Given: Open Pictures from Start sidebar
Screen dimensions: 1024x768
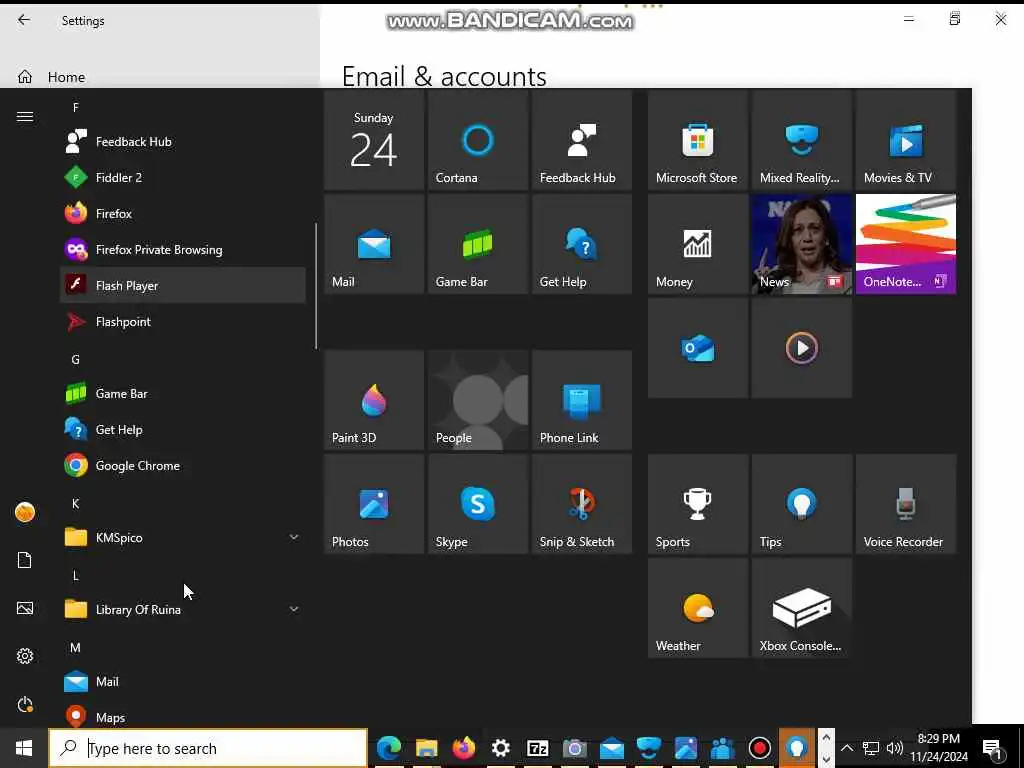Looking at the screenshot, I should click(25, 609).
